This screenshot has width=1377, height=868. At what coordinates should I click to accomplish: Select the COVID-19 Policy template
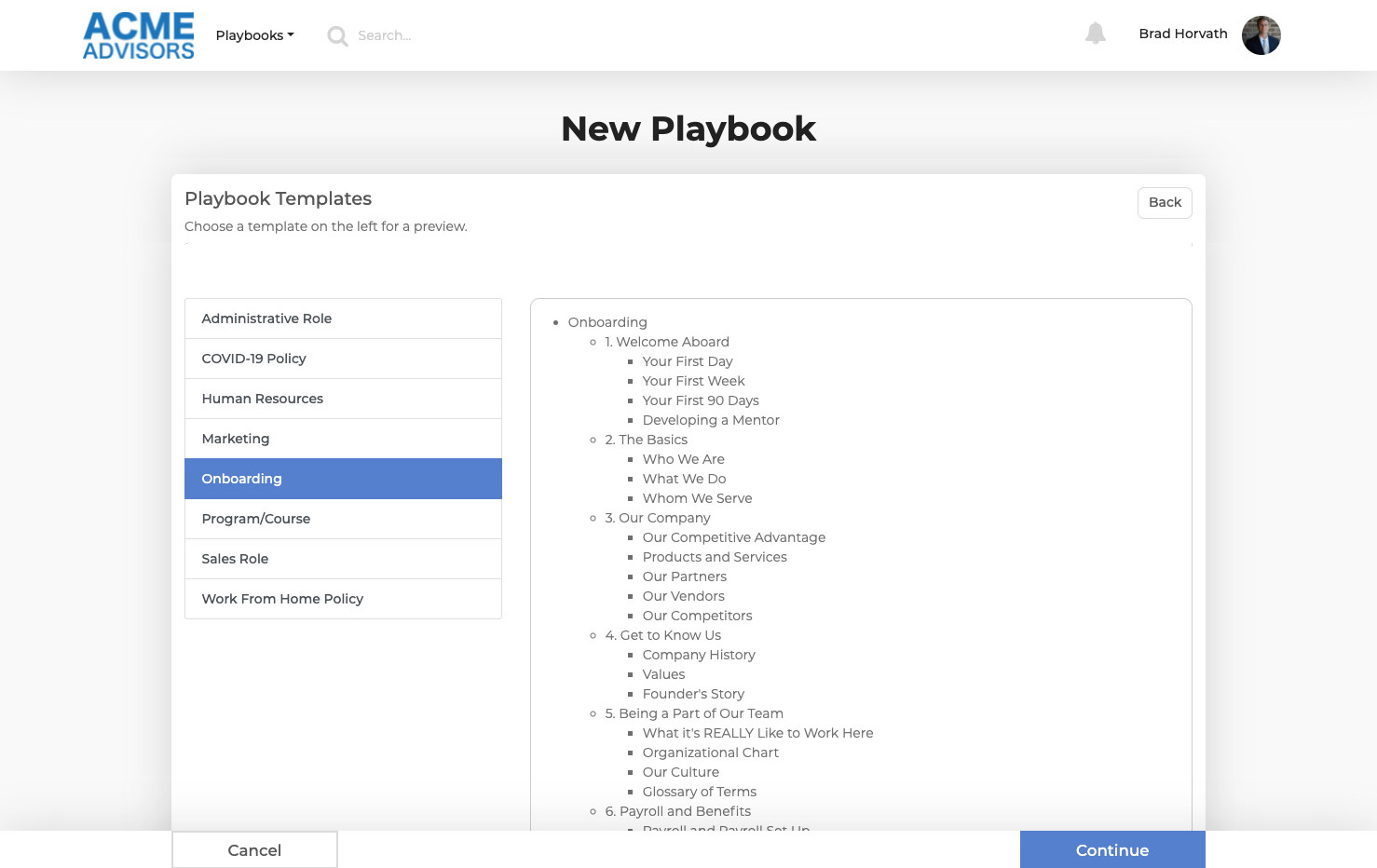pyautogui.click(x=343, y=359)
